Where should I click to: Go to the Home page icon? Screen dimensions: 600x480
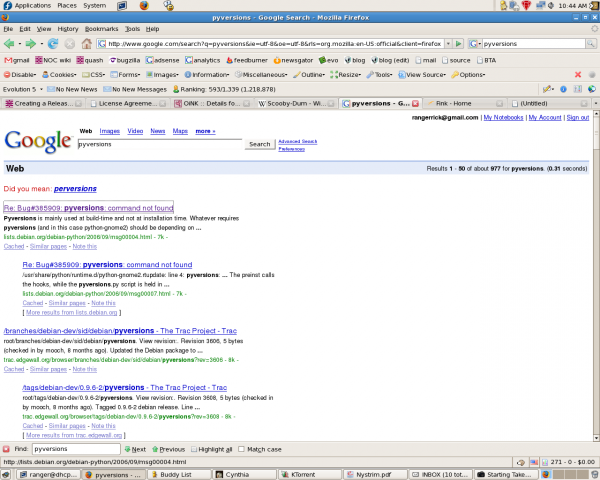86,44
